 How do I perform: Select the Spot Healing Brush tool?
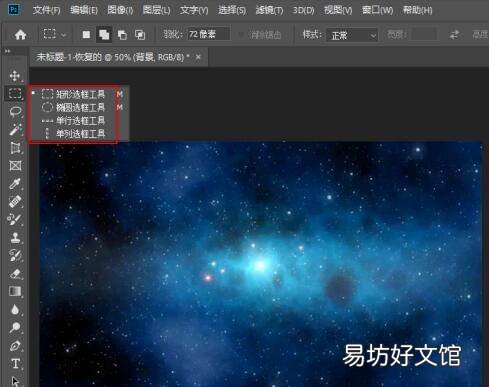[15, 202]
